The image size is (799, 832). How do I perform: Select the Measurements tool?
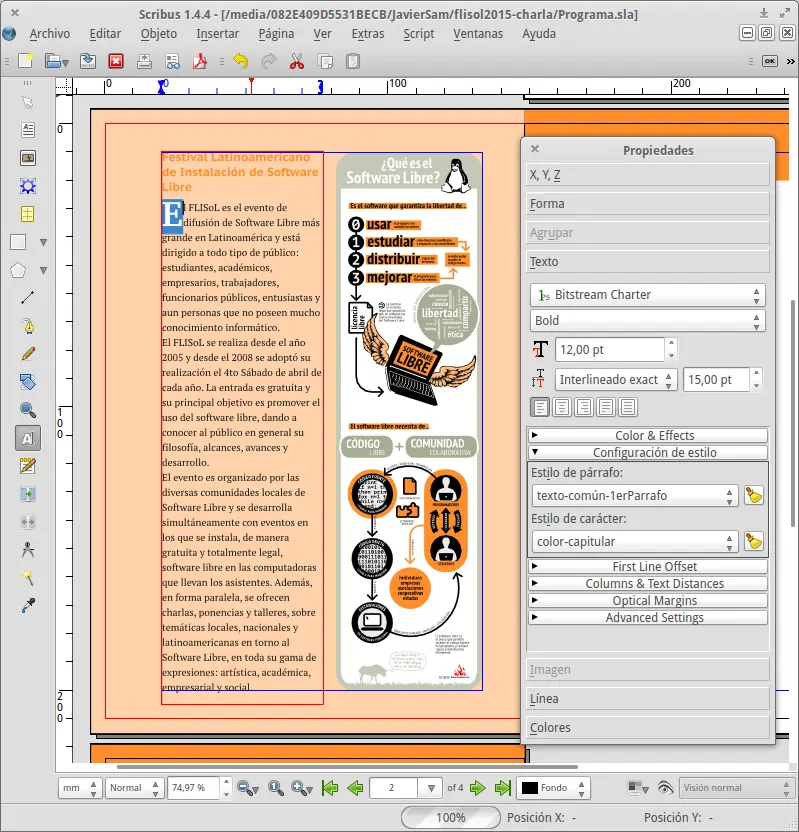pos(28,550)
